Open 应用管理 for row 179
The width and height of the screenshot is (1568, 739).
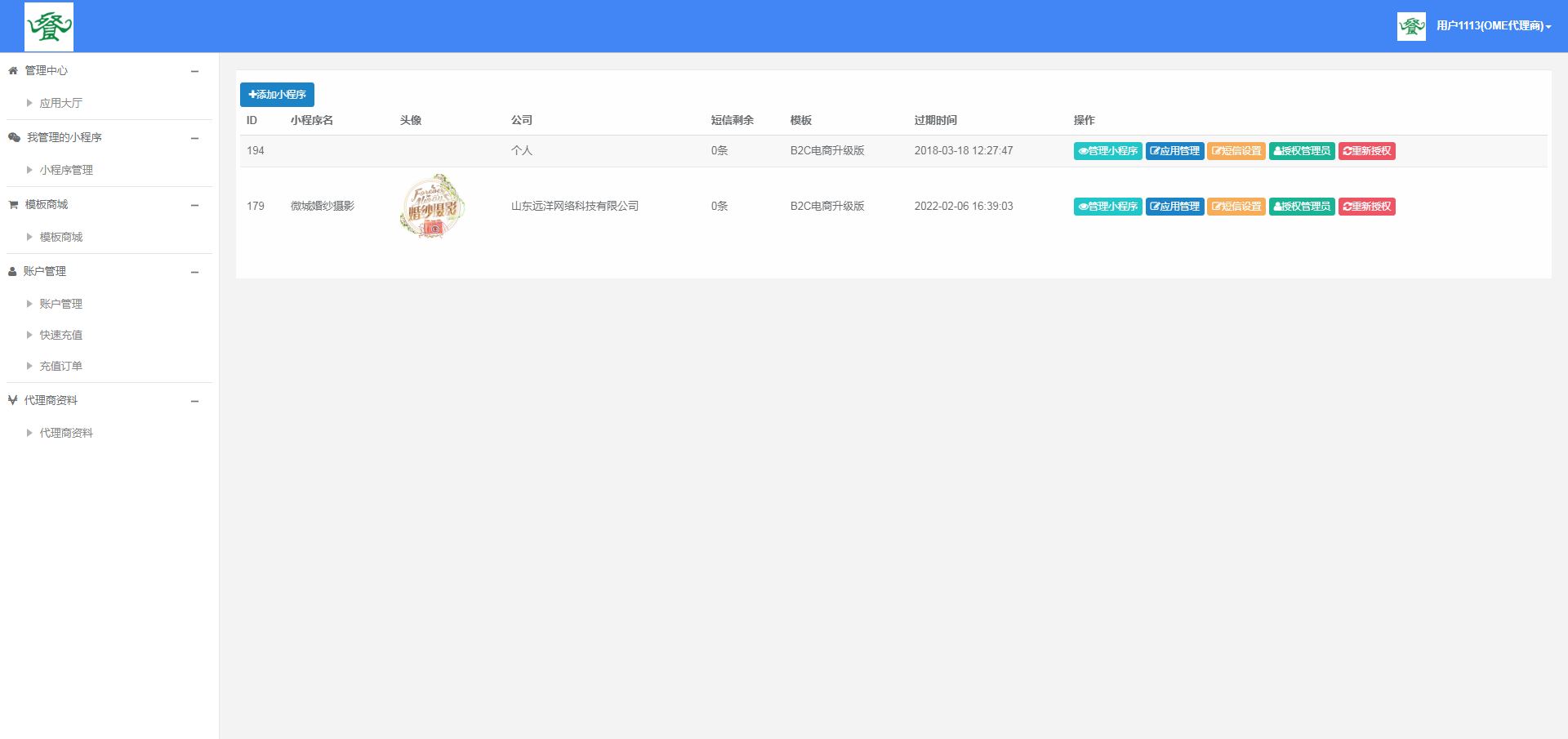click(1174, 207)
